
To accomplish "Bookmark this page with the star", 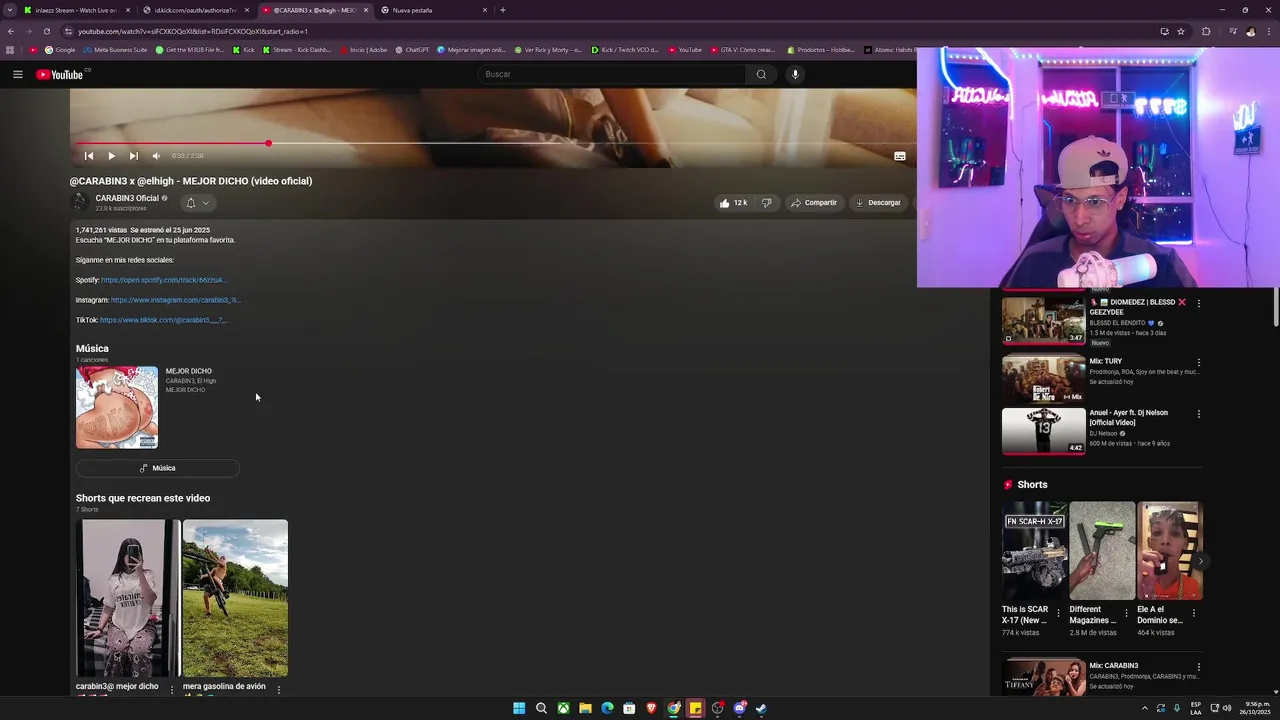I will 1180,31.
